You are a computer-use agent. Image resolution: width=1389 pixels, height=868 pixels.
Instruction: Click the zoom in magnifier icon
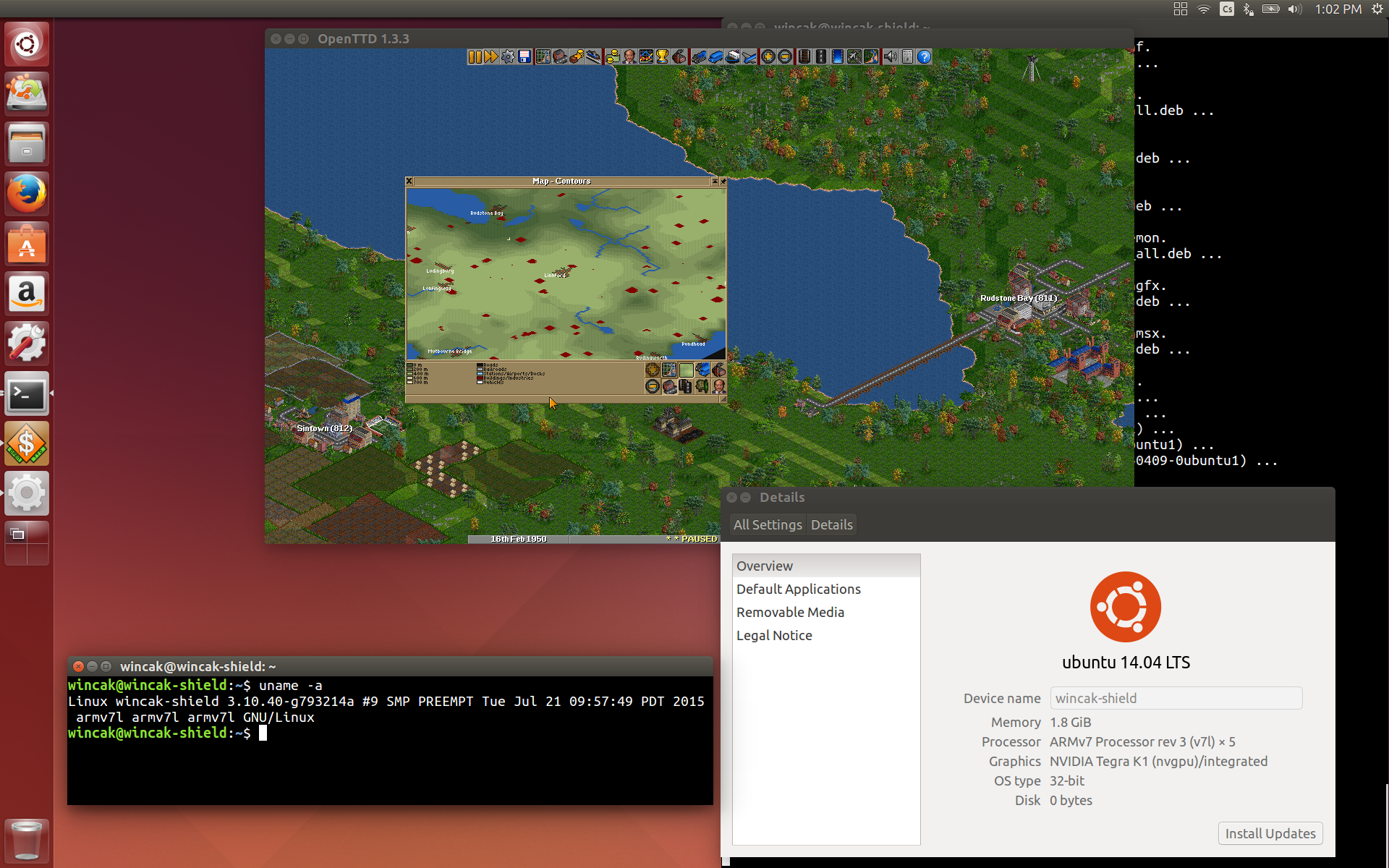tap(768, 56)
